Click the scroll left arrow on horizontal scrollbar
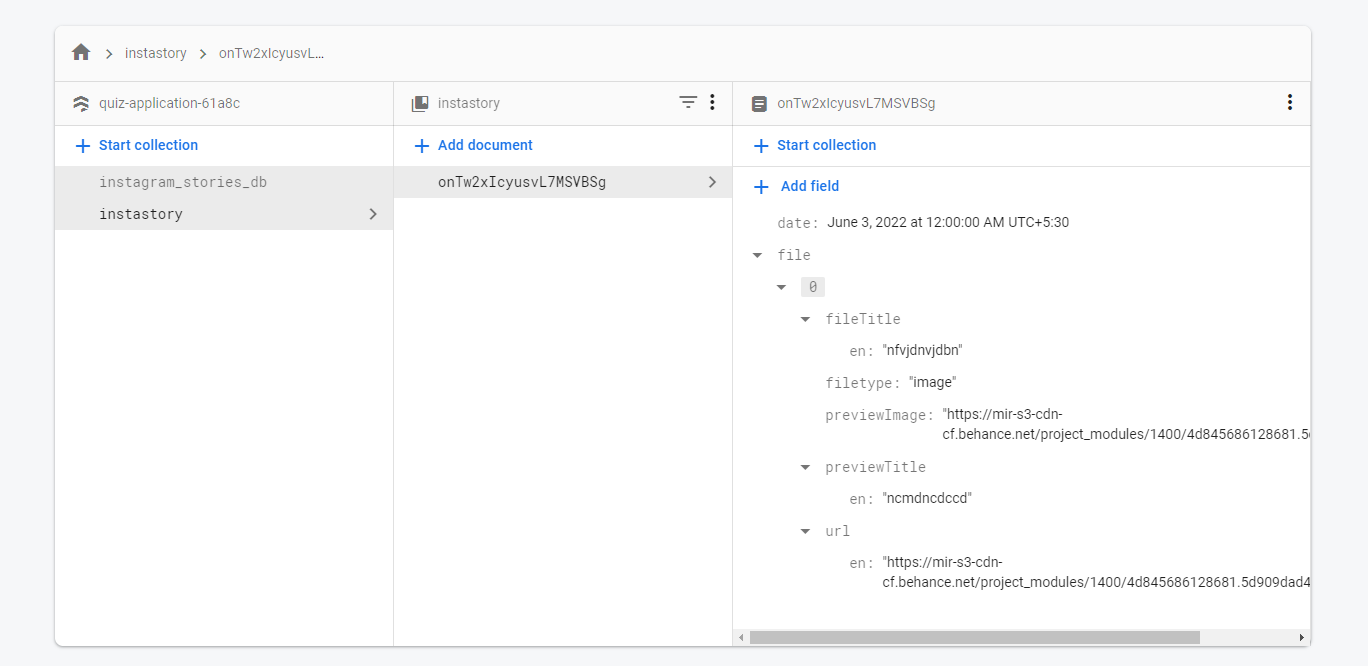The height and width of the screenshot is (666, 1368). coord(741,637)
